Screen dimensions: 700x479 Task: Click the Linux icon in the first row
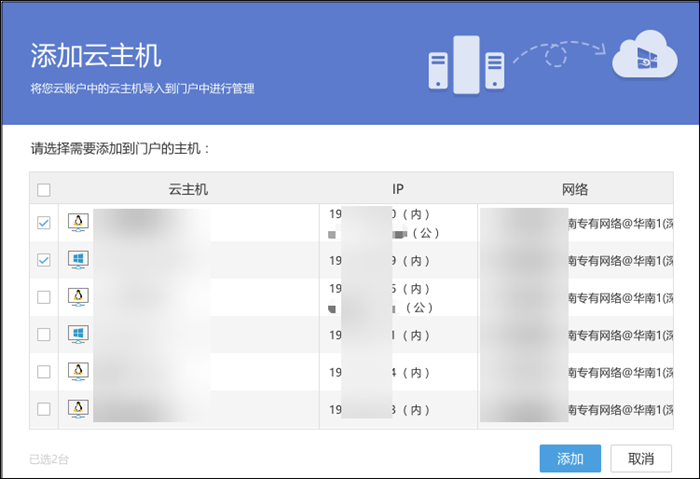[78, 222]
